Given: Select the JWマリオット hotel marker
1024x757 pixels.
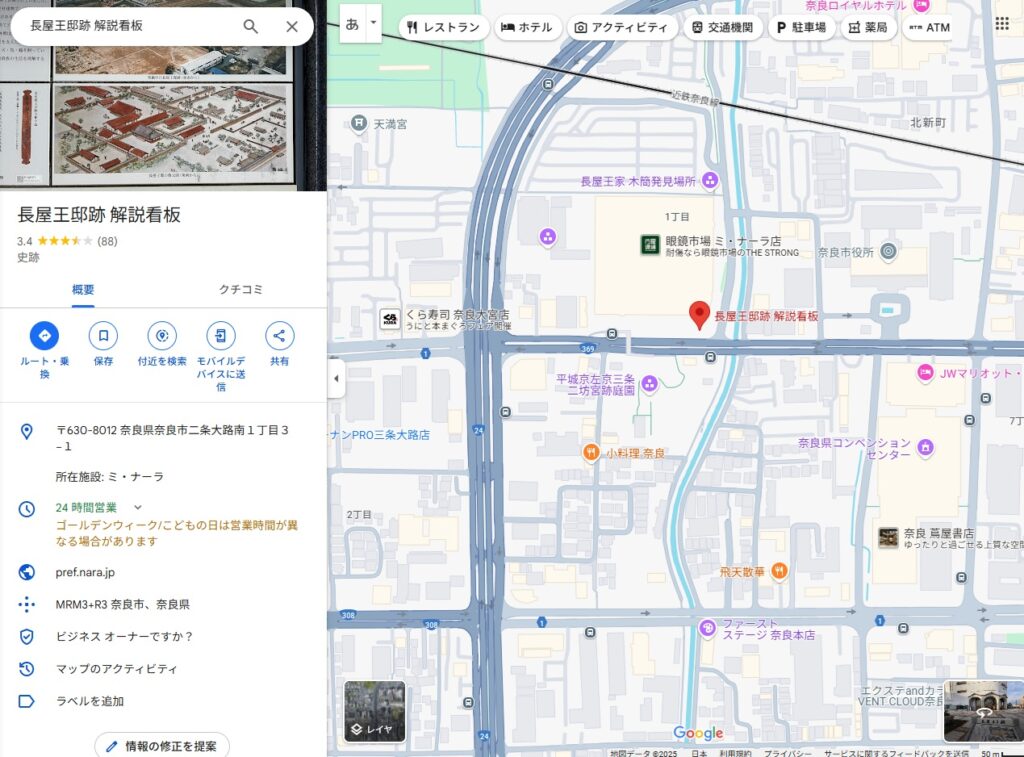Looking at the screenshot, I should pyautogui.click(x=925, y=372).
